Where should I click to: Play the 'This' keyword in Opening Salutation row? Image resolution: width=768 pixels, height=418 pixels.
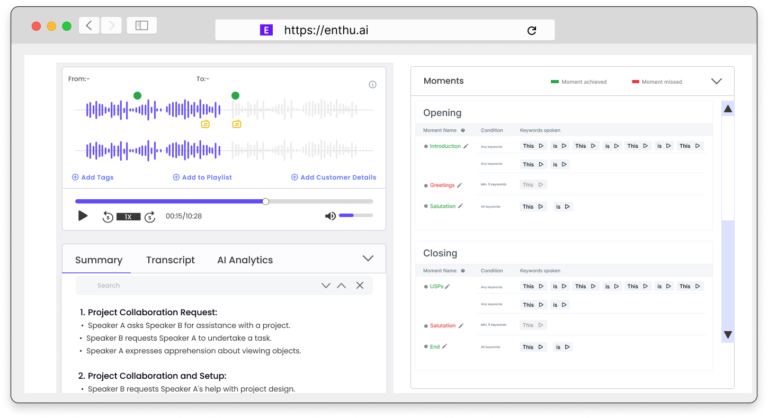[541, 206]
